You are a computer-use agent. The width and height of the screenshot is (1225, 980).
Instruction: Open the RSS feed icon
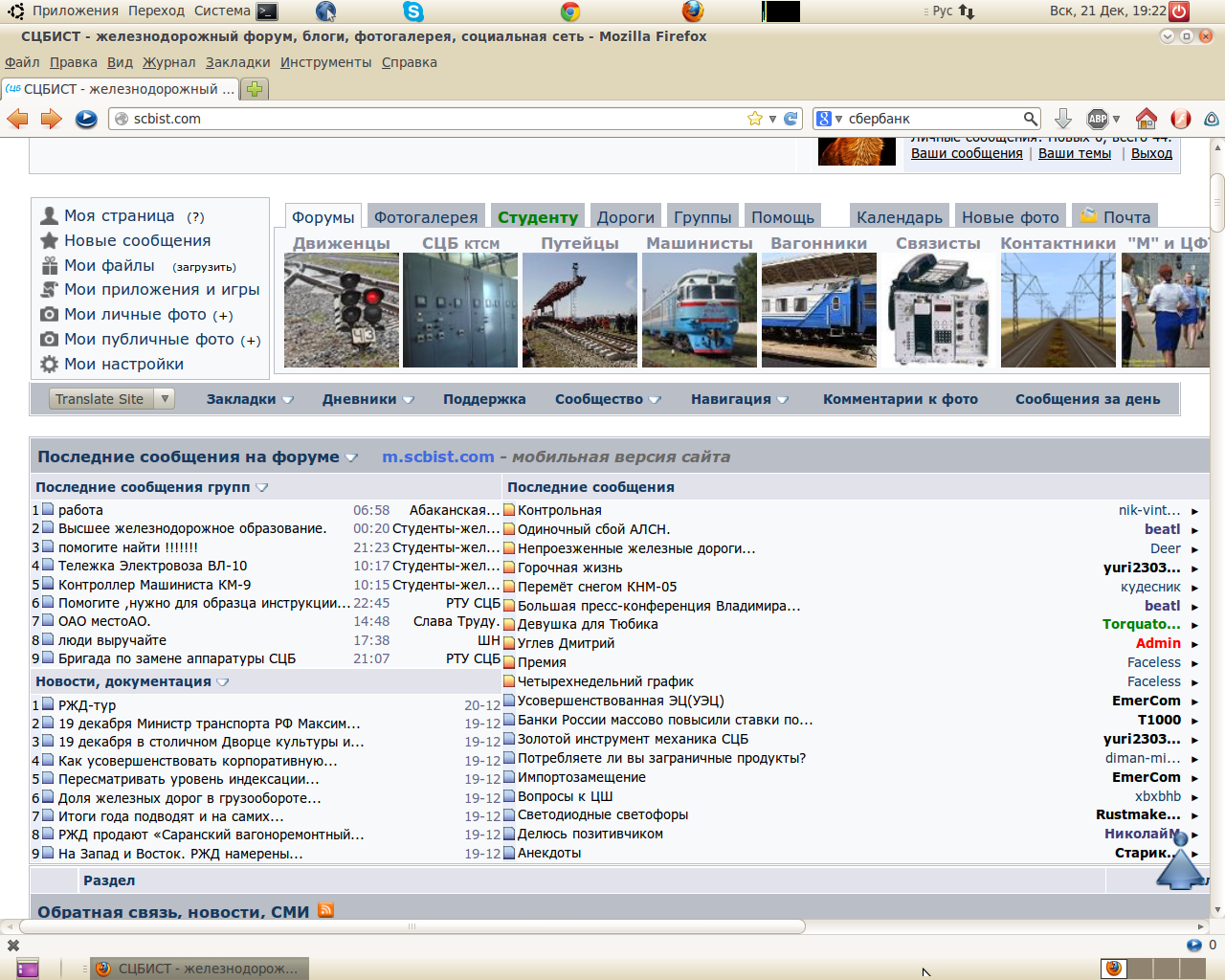[x=326, y=910]
